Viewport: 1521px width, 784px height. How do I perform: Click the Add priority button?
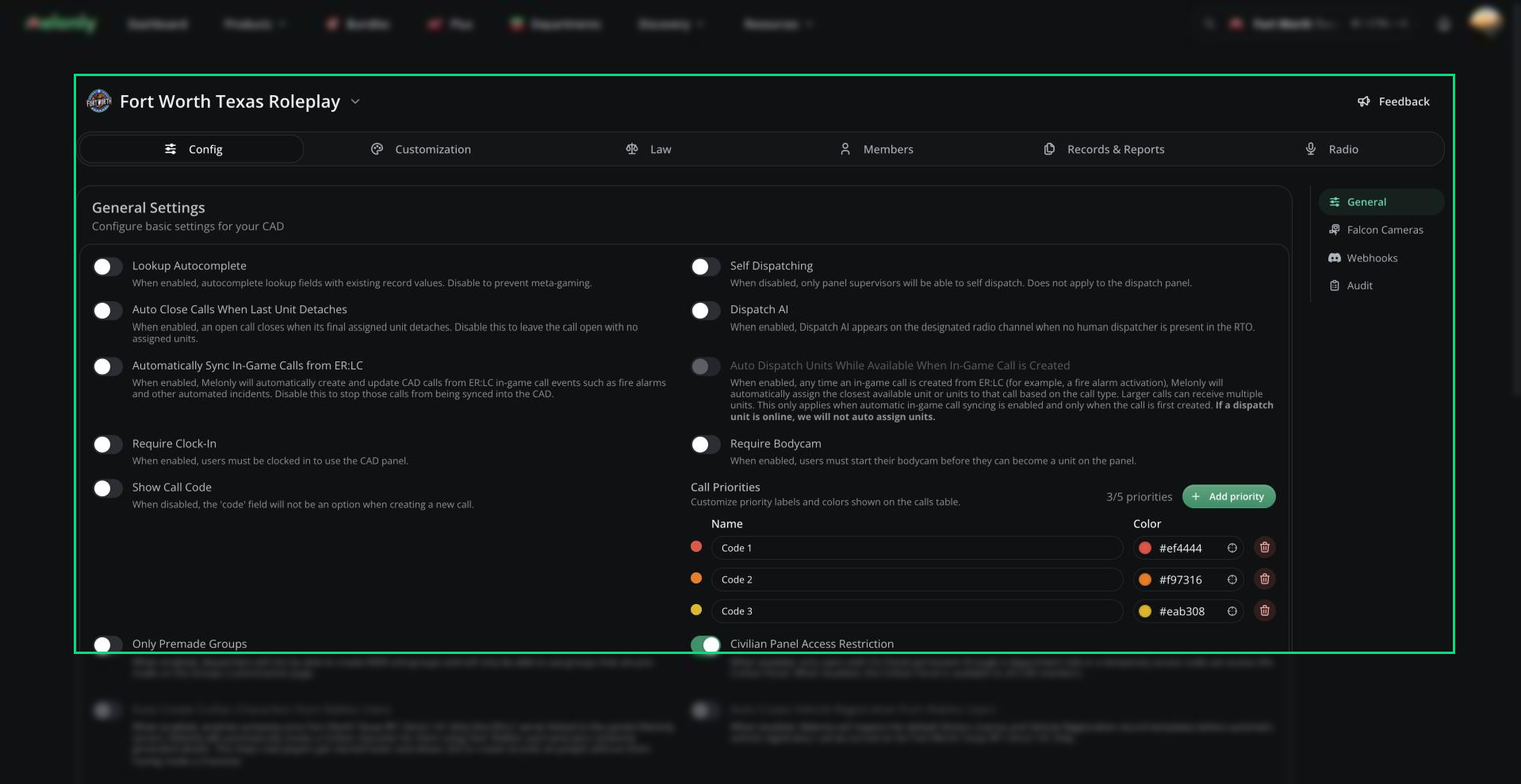coord(1228,496)
